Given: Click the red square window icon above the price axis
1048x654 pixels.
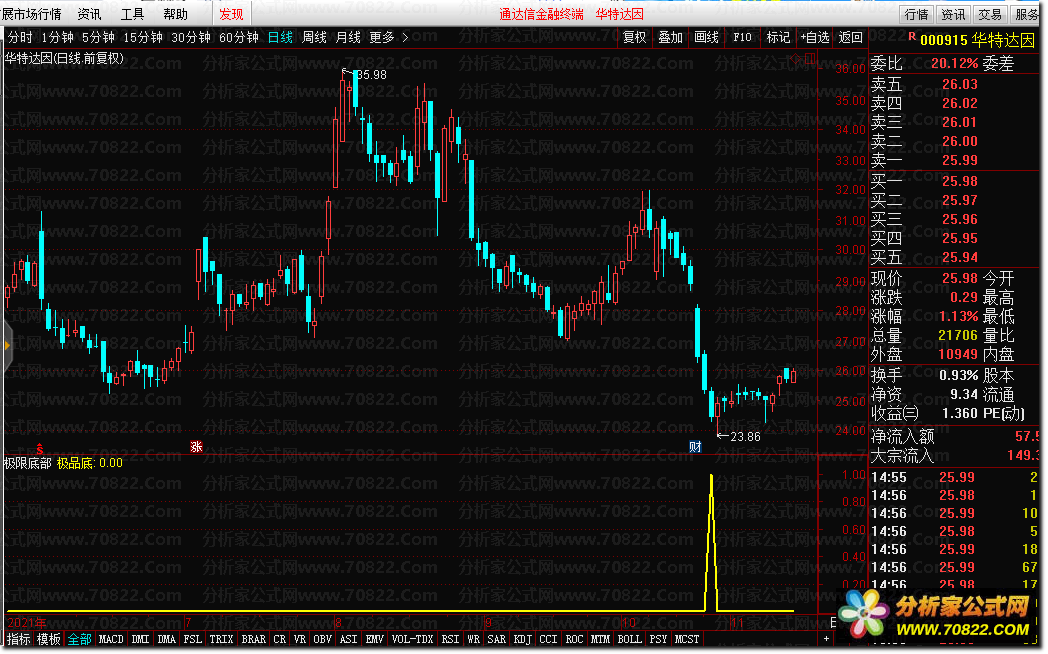Looking at the screenshot, I should pyautogui.click(x=809, y=59).
